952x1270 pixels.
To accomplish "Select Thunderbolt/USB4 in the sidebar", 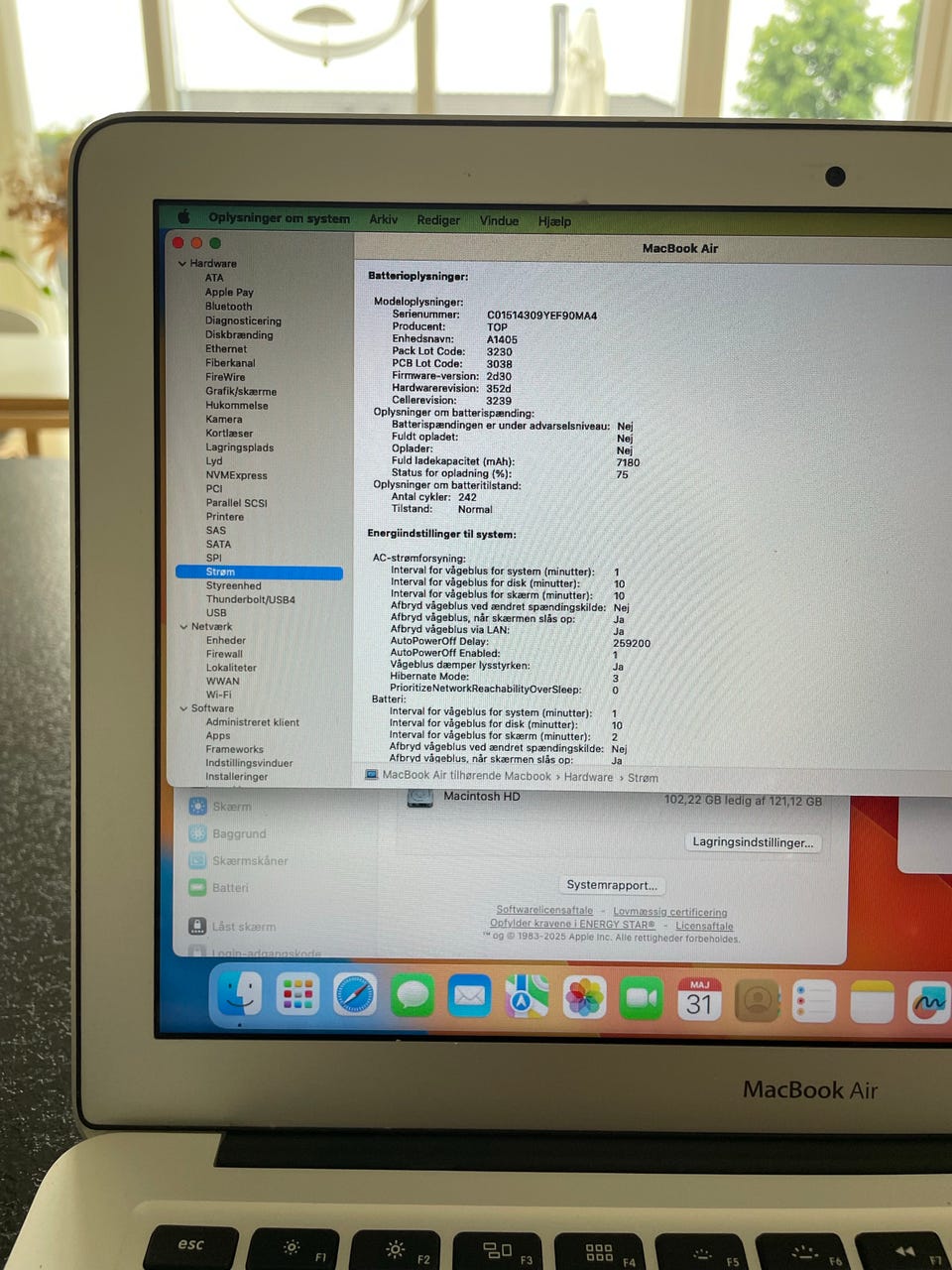I will pyautogui.click(x=250, y=600).
